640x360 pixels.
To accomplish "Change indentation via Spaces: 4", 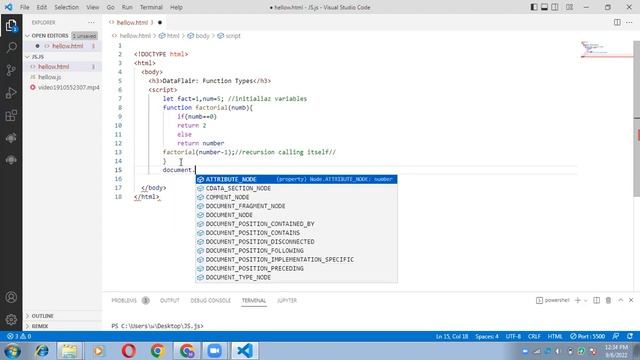I will (x=487, y=336).
